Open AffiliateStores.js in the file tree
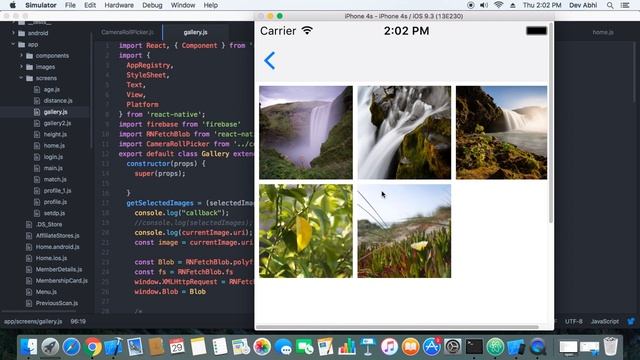Image resolution: width=640 pixels, height=360 pixels. coord(58,236)
